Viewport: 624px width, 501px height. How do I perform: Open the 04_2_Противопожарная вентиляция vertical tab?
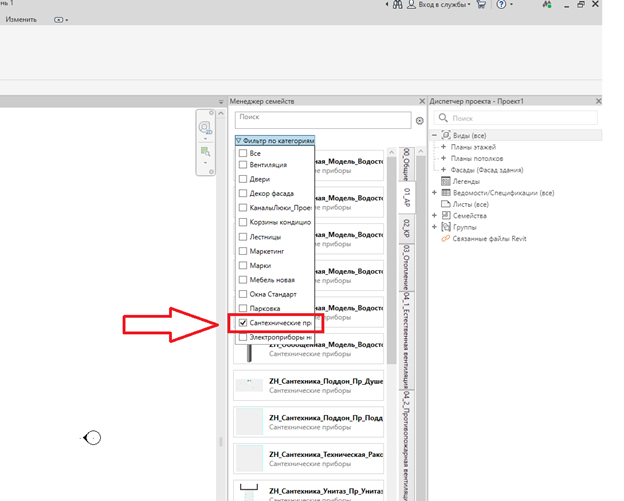[x=406, y=445]
